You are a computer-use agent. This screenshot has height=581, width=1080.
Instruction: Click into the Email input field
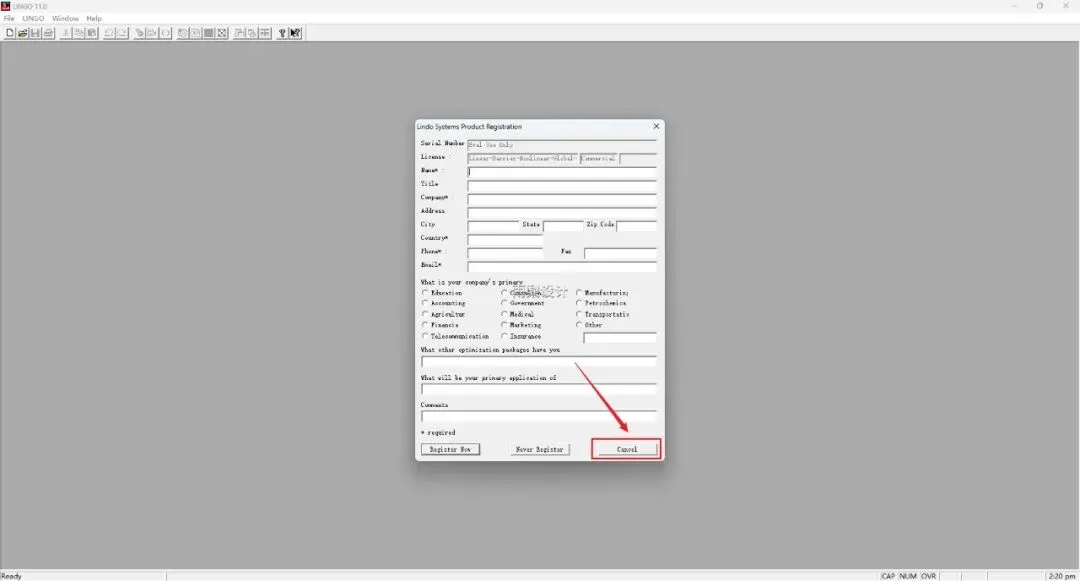(562, 266)
